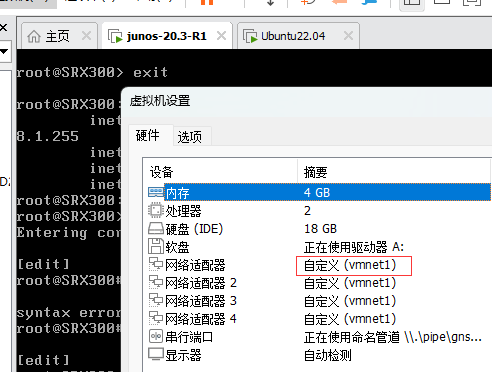Click the 4 GB memory summary value

point(317,193)
